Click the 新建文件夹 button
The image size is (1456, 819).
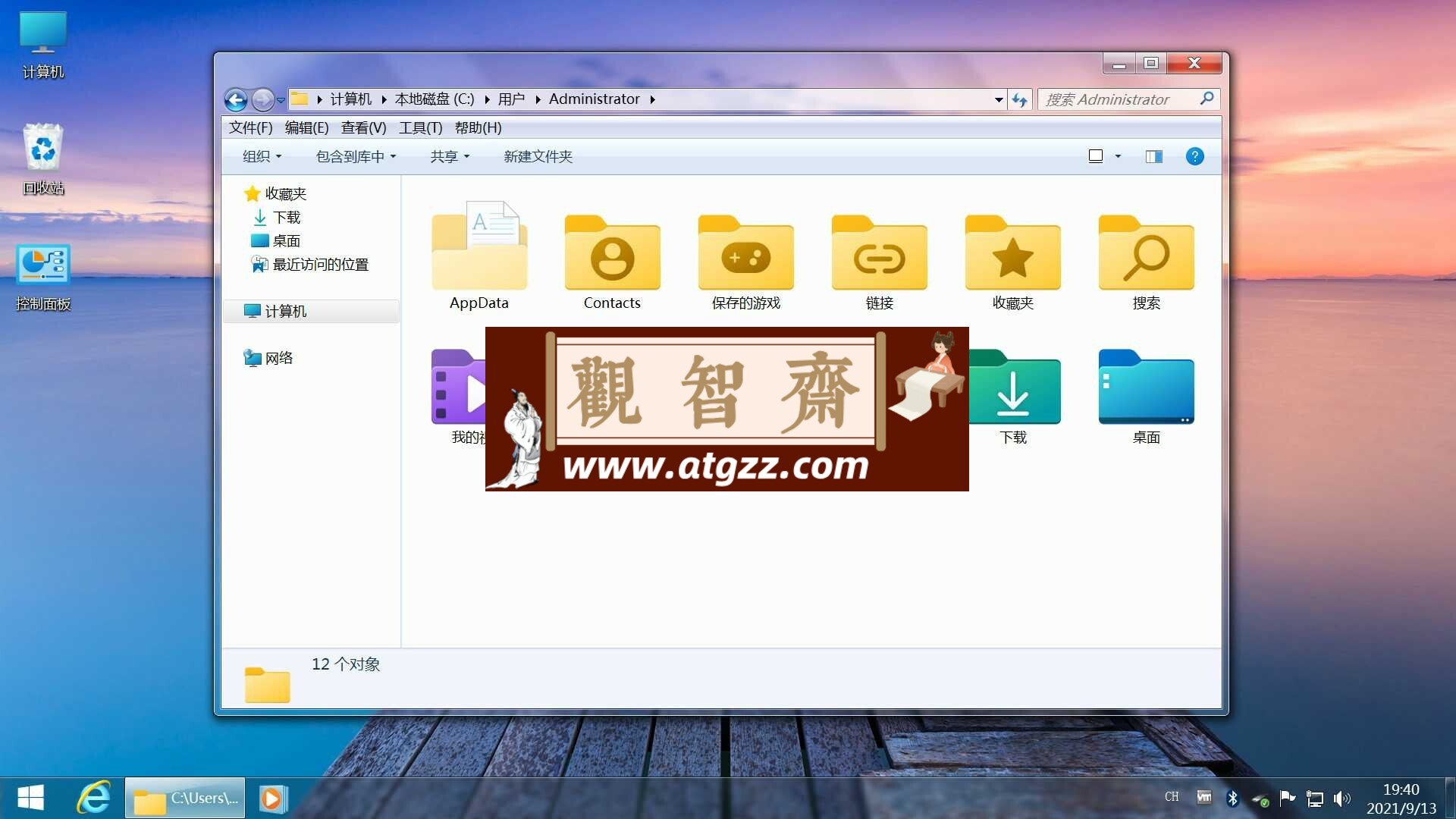[x=538, y=156]
